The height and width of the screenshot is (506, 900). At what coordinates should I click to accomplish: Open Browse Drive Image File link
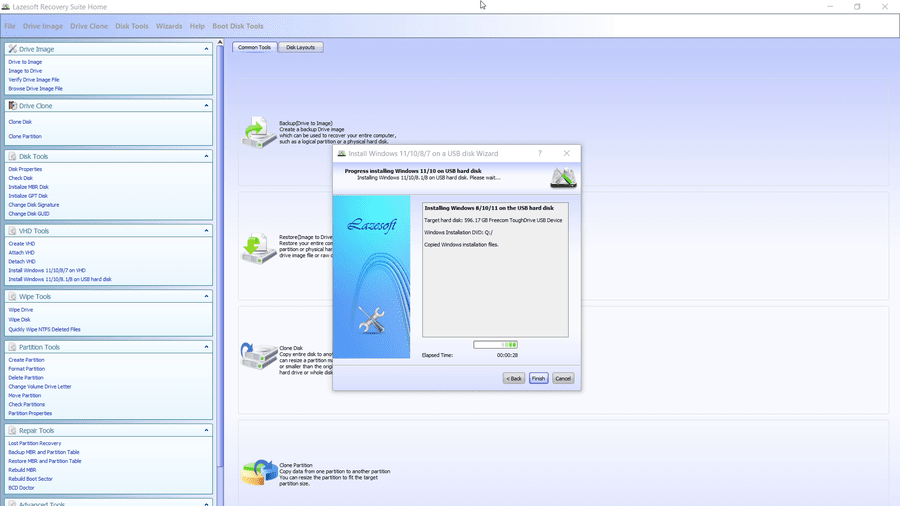tap(36, 89)
